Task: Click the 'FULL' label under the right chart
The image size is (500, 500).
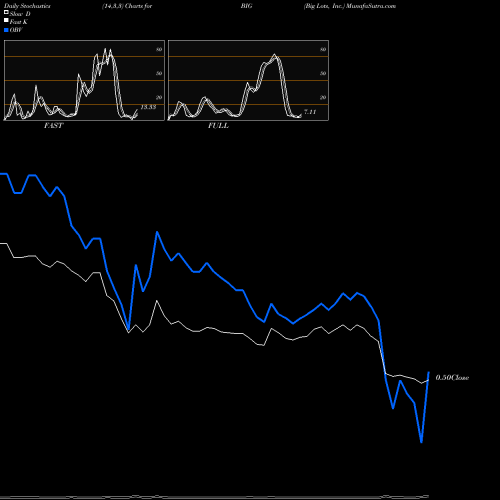Action: (x=218, y=126)
